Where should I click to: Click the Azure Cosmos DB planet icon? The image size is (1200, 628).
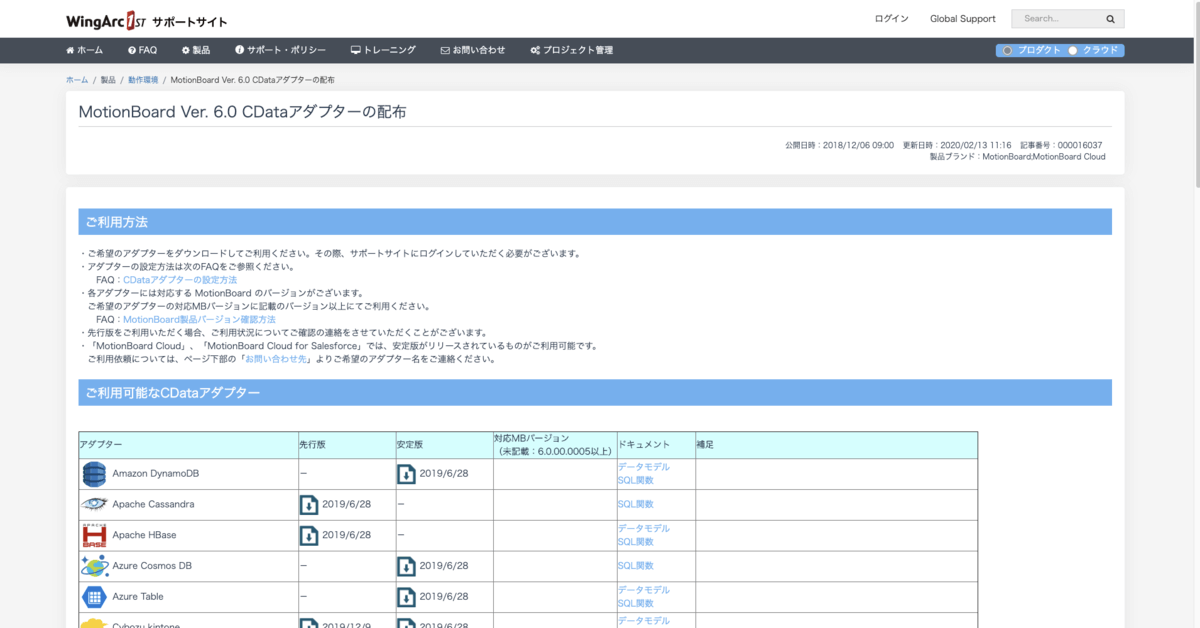click(94, 566)
